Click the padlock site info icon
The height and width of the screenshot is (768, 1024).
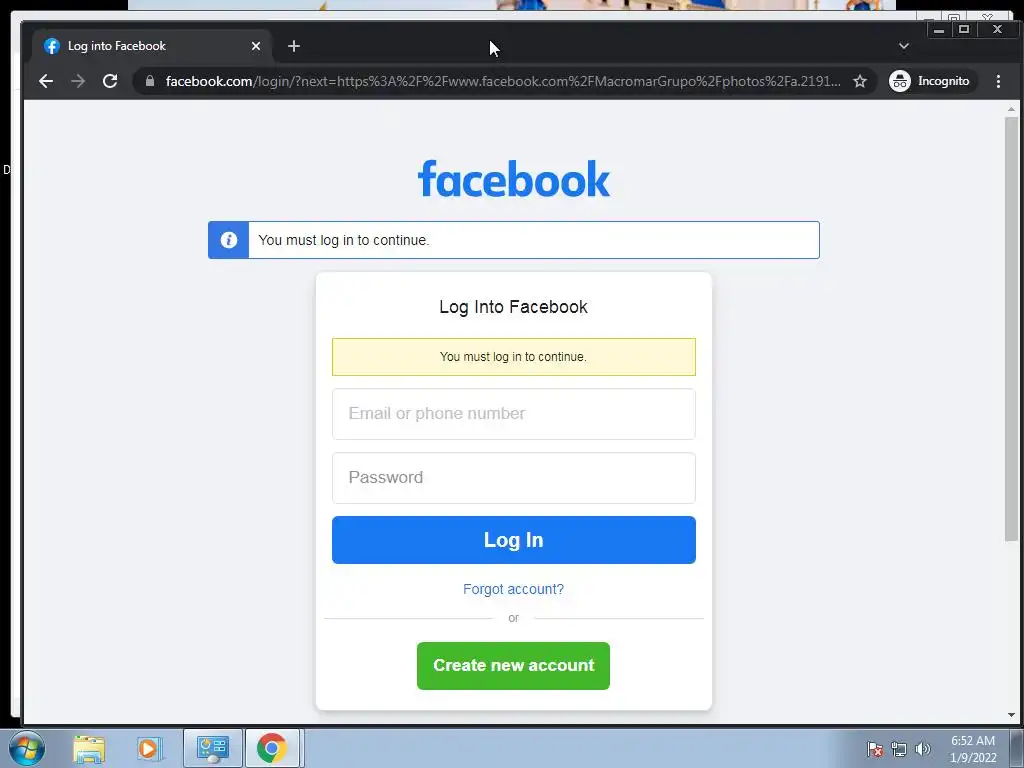coord(150,81)
